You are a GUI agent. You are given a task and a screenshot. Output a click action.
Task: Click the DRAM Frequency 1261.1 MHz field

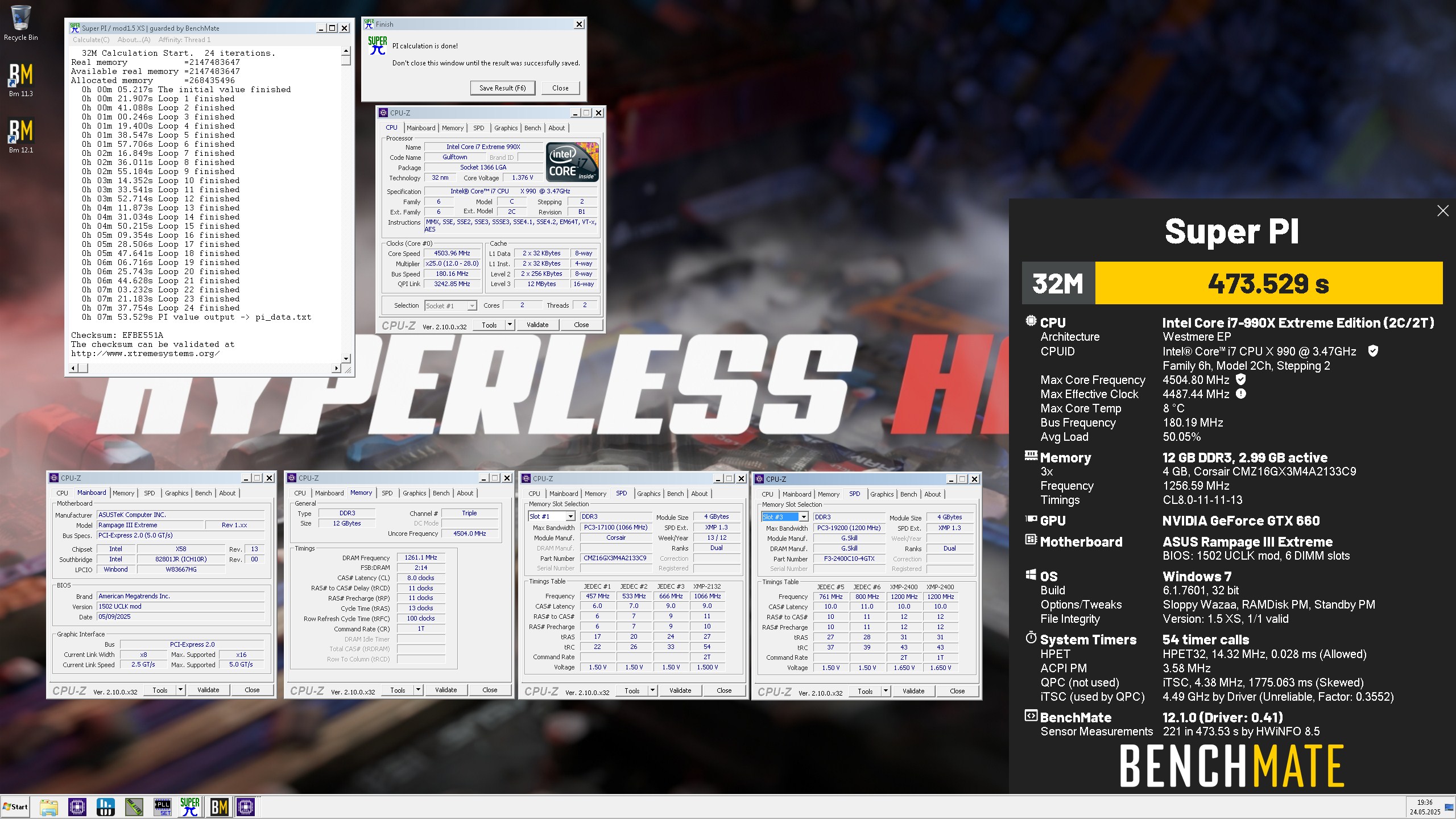pyautogui.click(x=421, y=557)
